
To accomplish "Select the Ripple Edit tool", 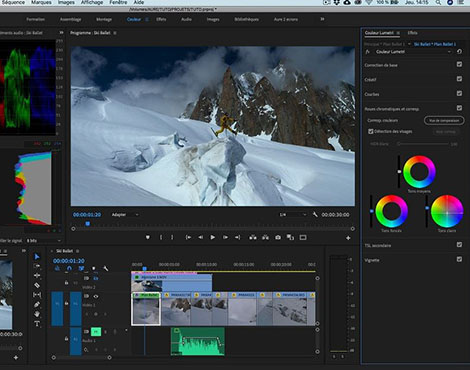I will tap(37, 275).
